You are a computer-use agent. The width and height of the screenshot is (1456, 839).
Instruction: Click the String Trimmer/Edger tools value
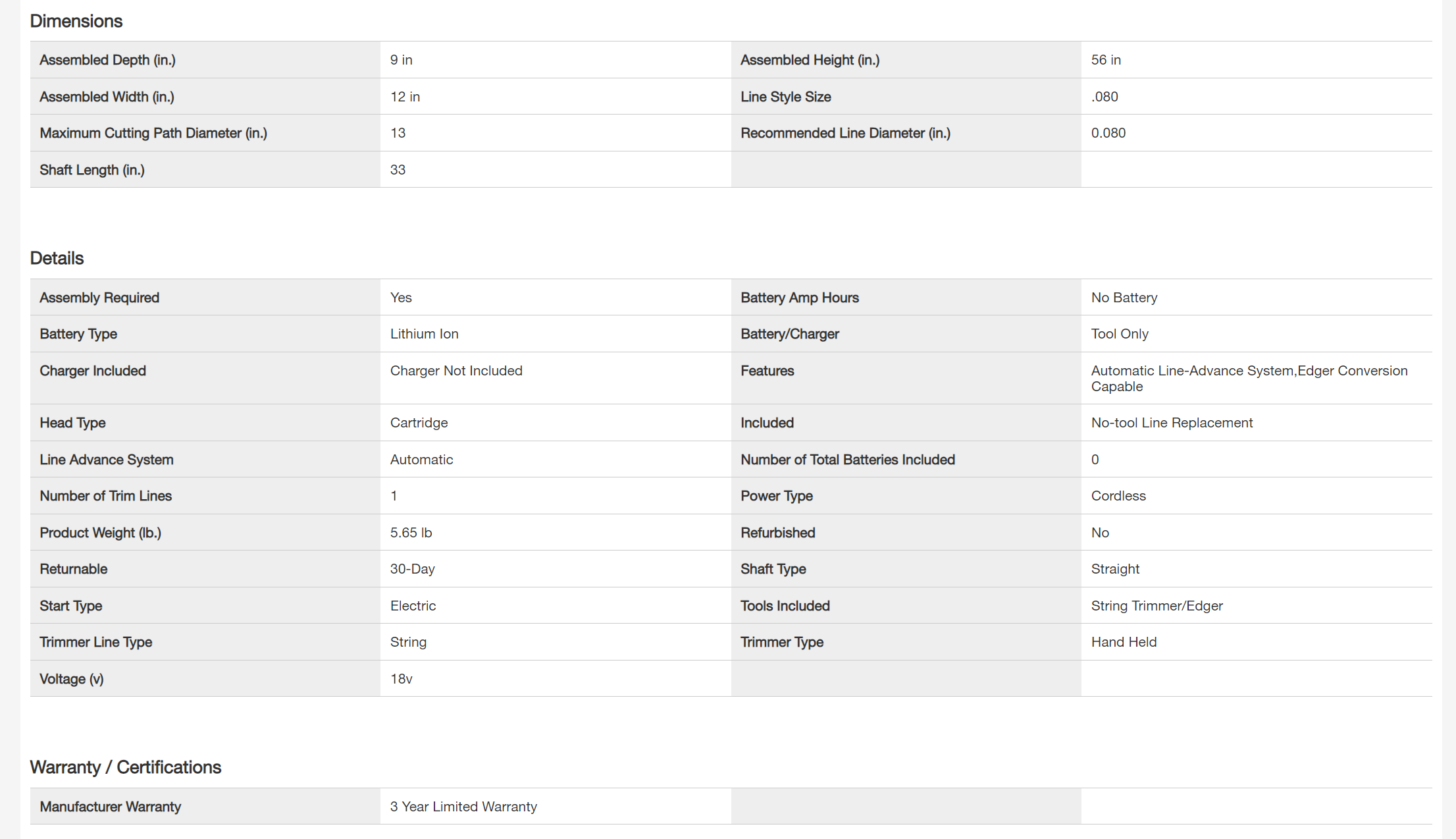coord(1156,606)
